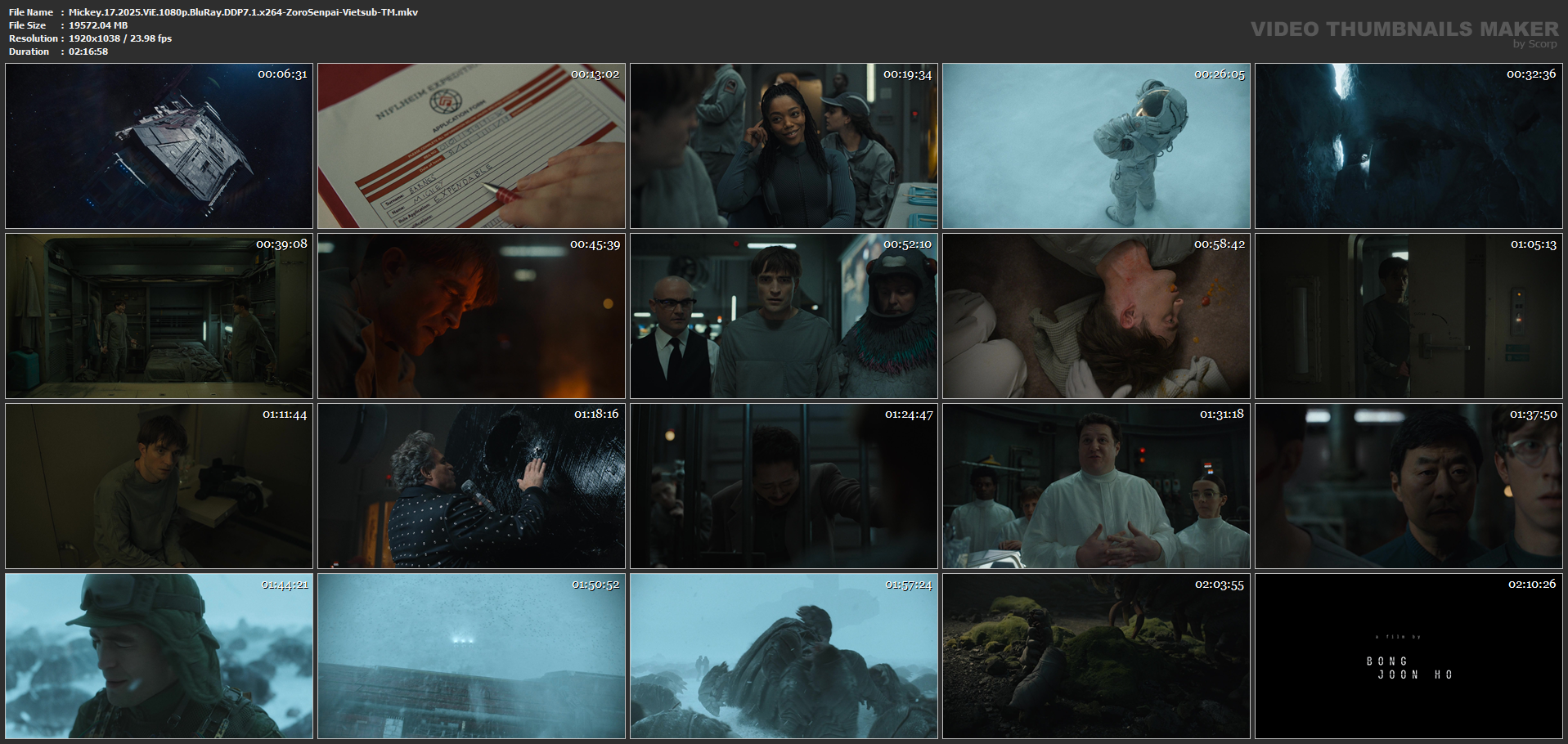Click the Duration label
1568x744 pixels.
pyautogui.click(x=29, y=52)
